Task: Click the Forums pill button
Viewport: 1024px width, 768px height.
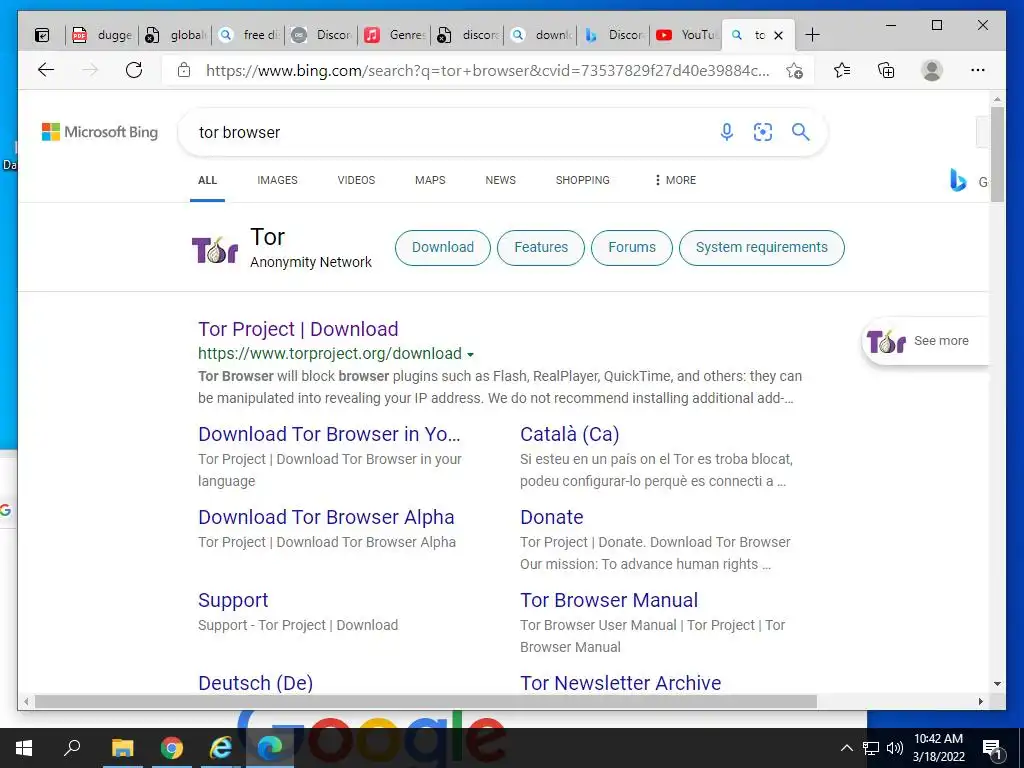Action: pyautogui.click(x=632, y=248)
